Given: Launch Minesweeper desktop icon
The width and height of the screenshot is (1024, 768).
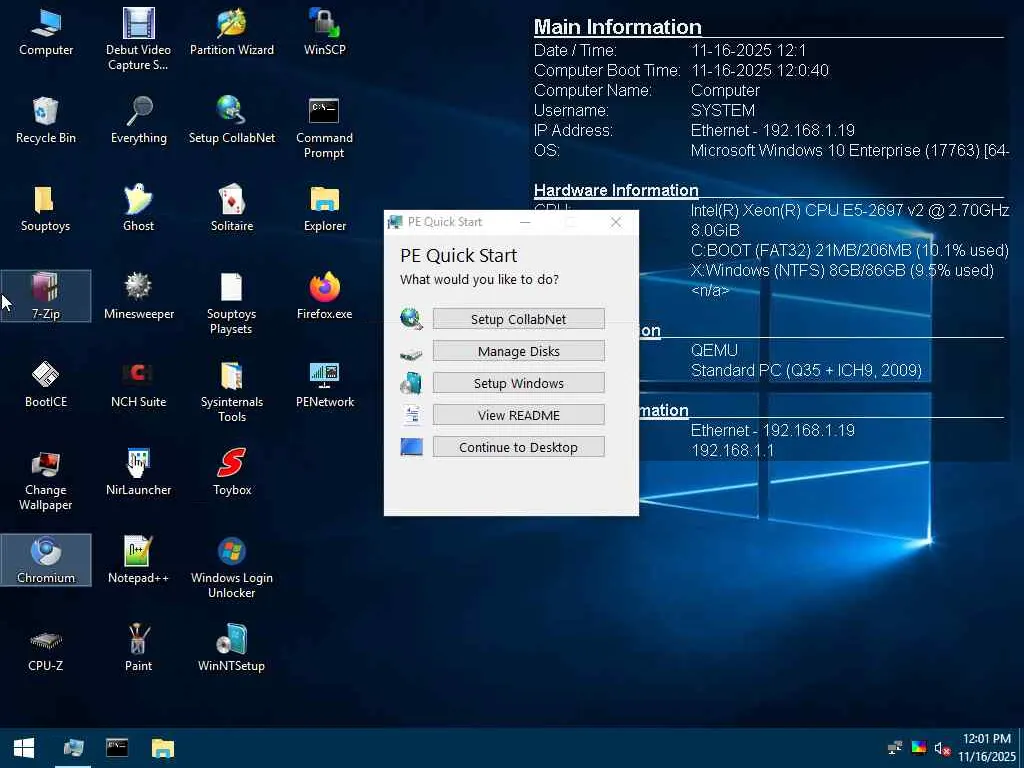Looking at the screenshot, I should pos(138,296).
